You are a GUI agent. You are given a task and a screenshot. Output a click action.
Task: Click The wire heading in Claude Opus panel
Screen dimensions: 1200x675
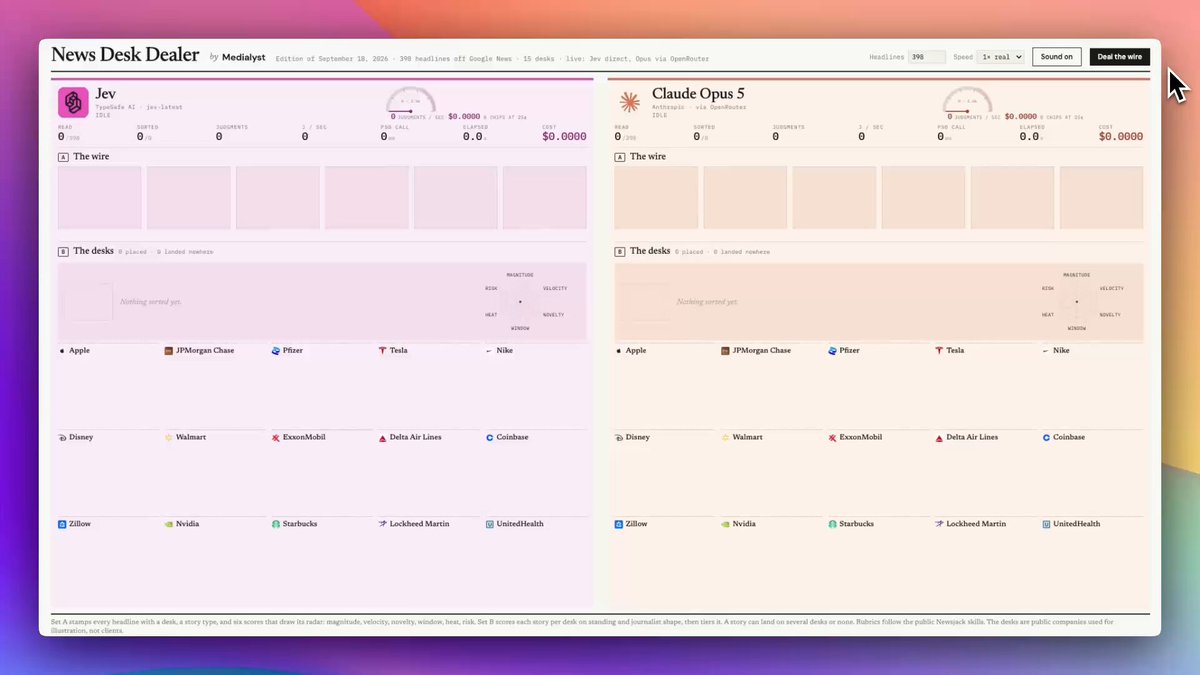(648, 157)
